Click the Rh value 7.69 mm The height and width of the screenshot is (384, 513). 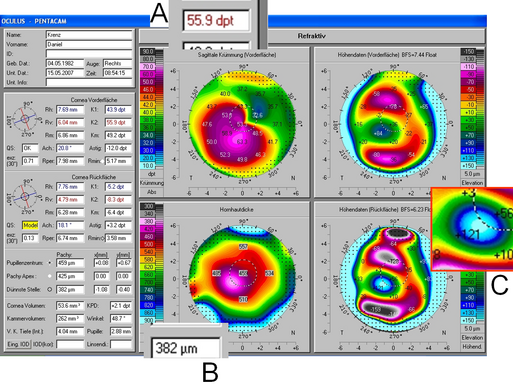(70, 110)
